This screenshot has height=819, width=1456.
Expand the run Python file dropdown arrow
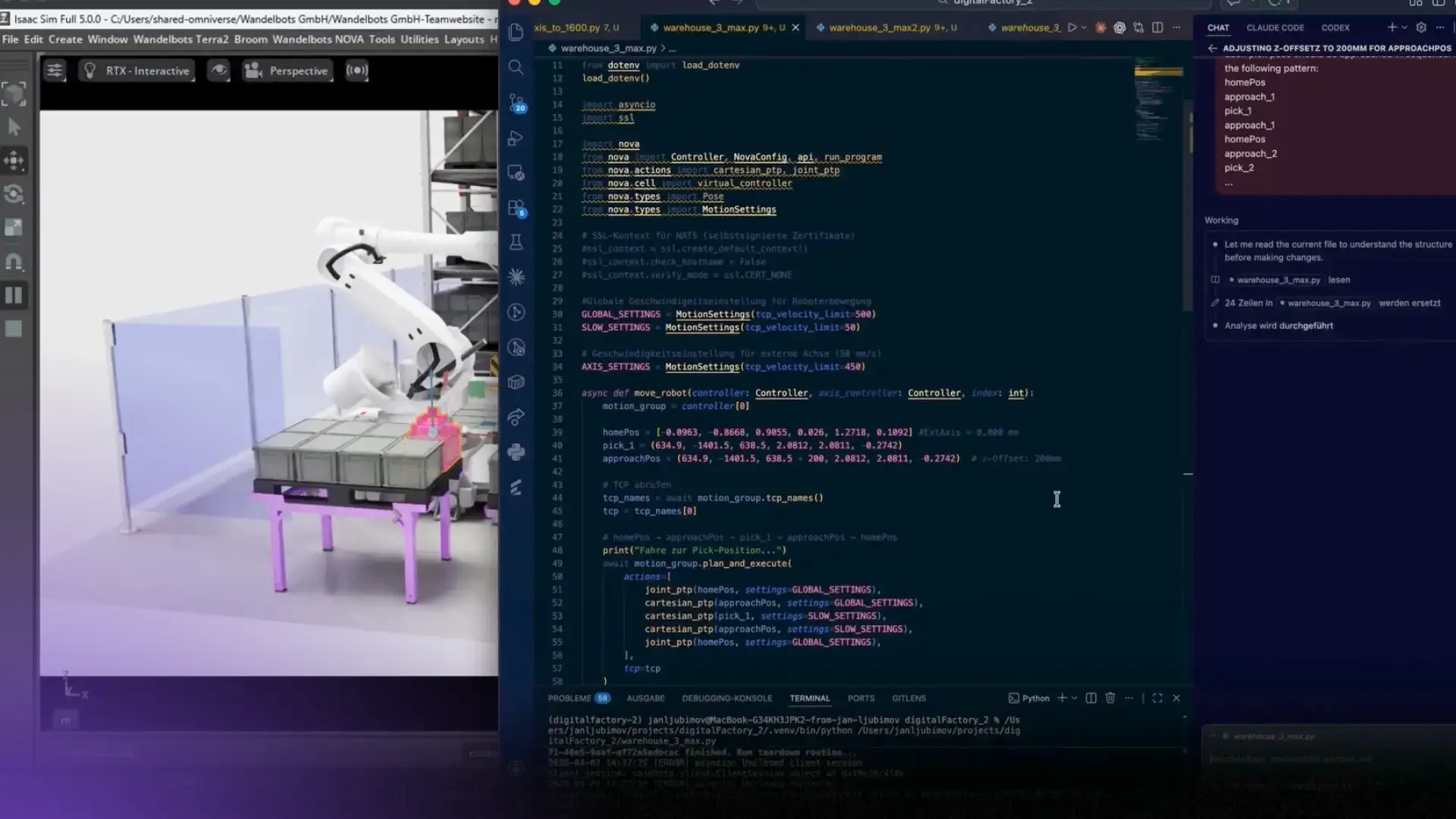pyautogui.click(x=1084, y=27)
